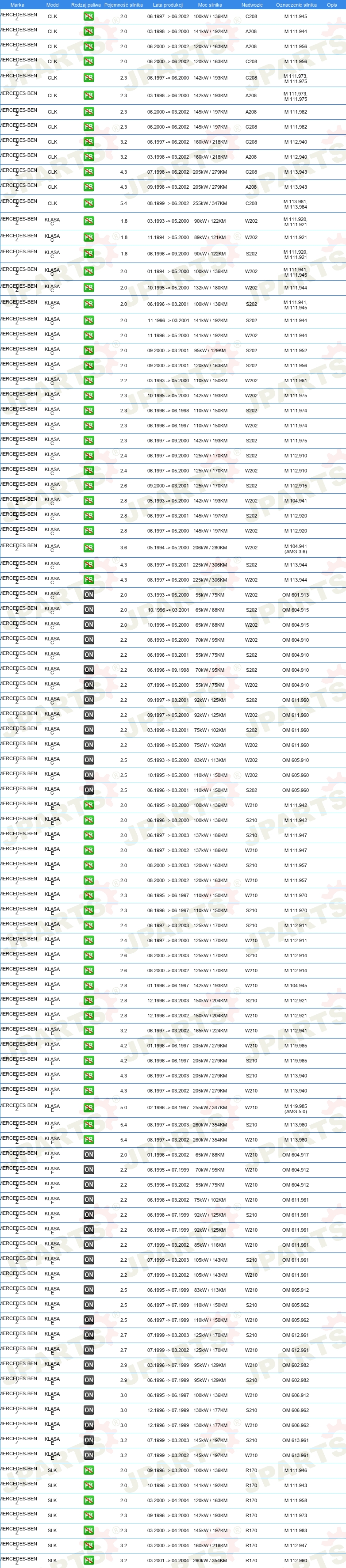
Task: Click the petrol icon in the SLK M 112.947 row
Action: (x=89, y=1545)
